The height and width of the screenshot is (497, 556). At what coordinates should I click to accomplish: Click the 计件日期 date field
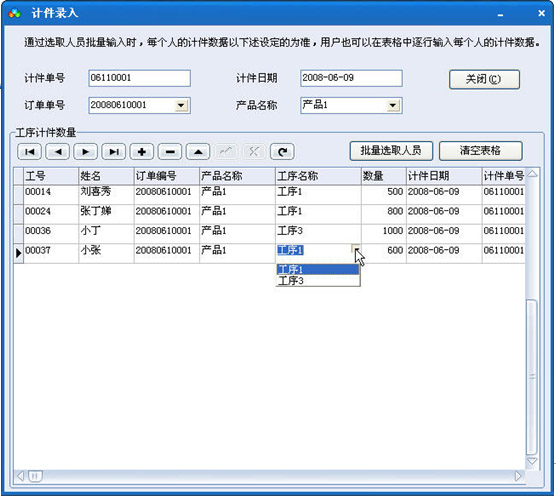(351, 78)
